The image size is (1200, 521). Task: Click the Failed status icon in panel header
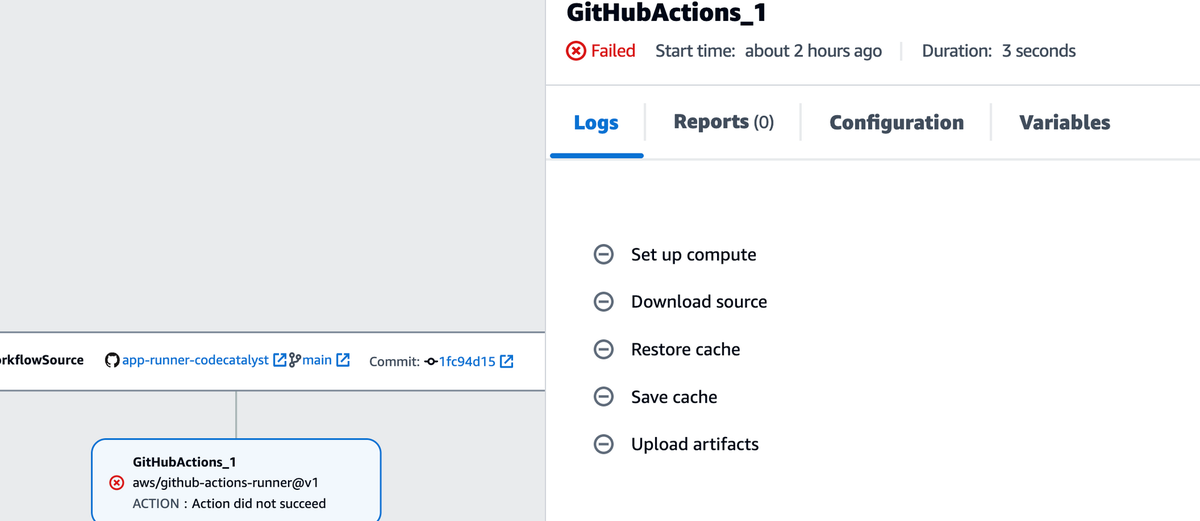point(576,51)
